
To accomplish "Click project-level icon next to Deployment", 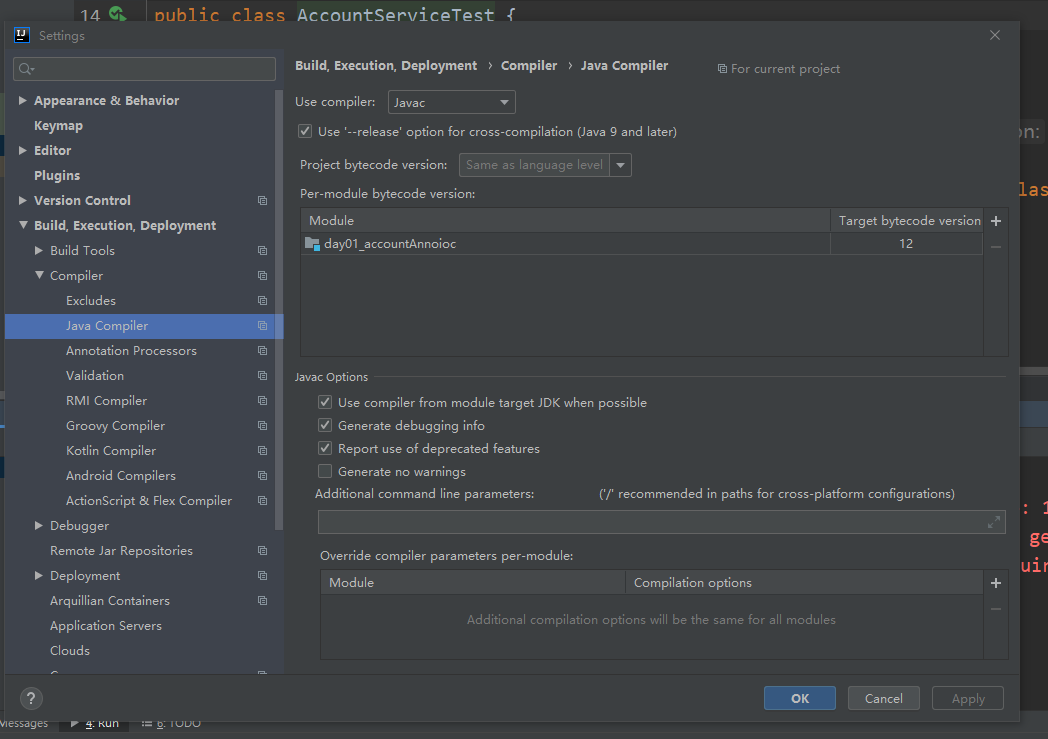I will pos(263,575).
